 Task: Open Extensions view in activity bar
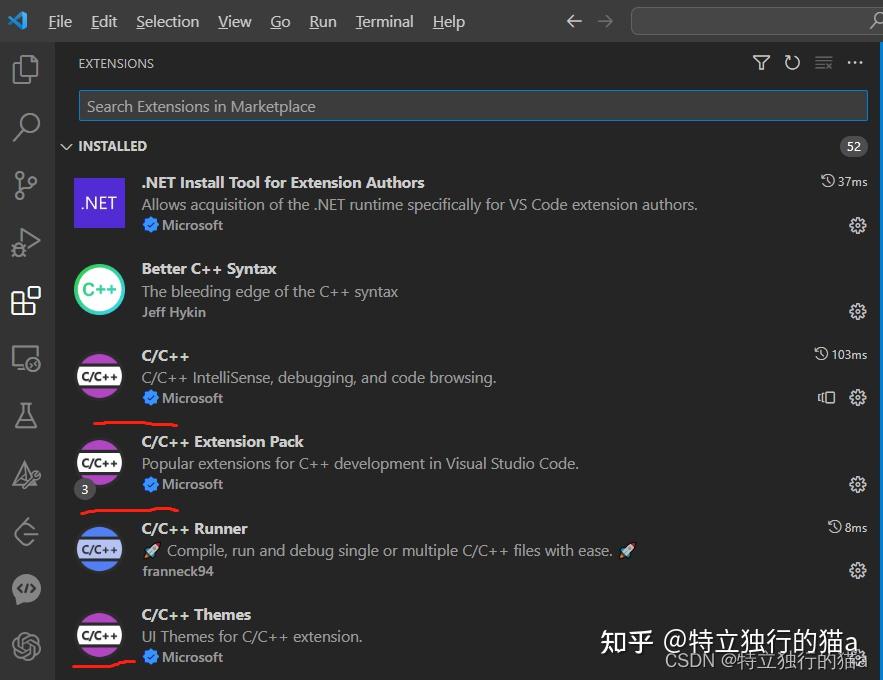(x=26, y=301)
